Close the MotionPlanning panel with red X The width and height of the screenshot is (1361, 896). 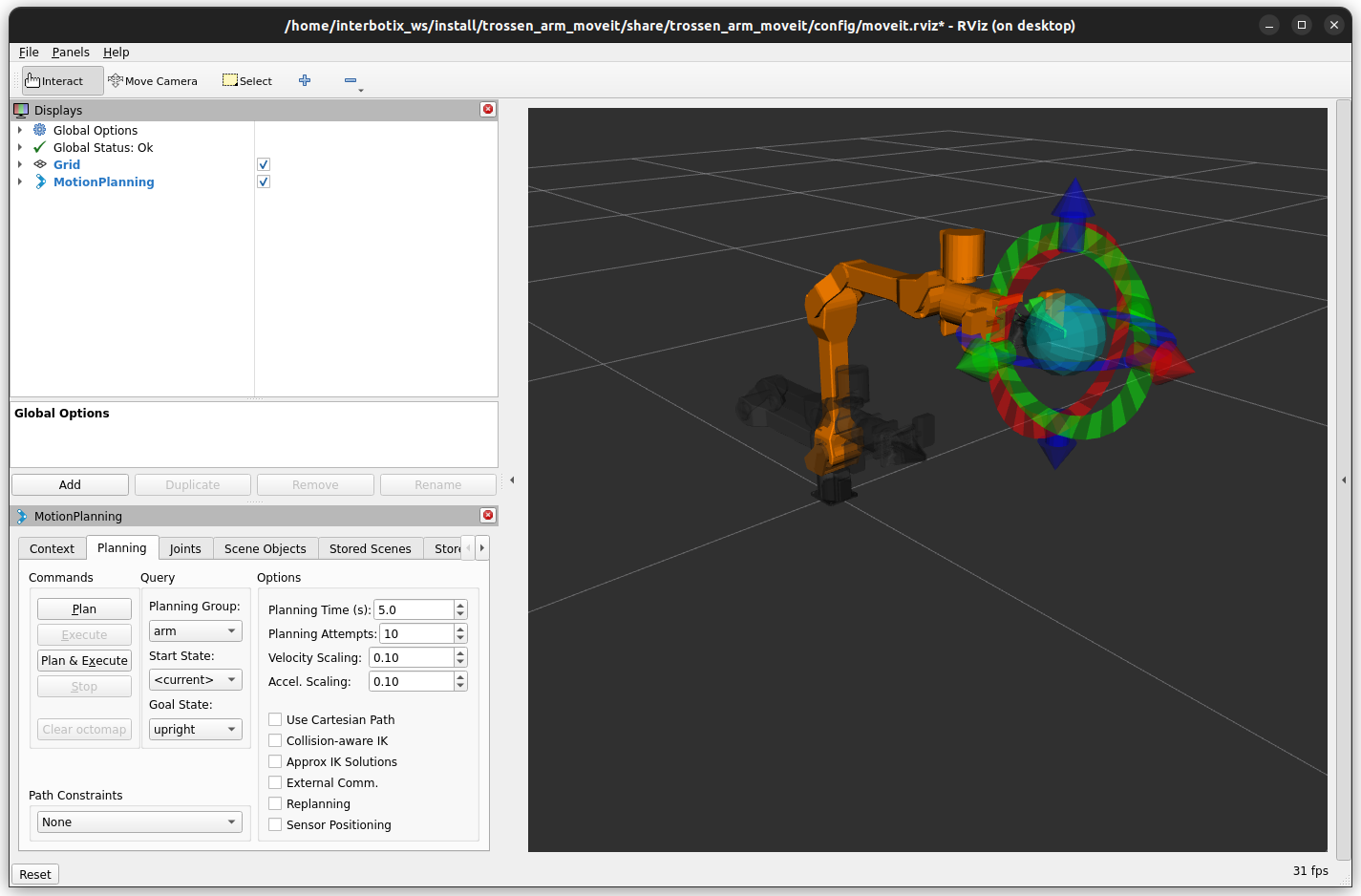tap(488, 516)
